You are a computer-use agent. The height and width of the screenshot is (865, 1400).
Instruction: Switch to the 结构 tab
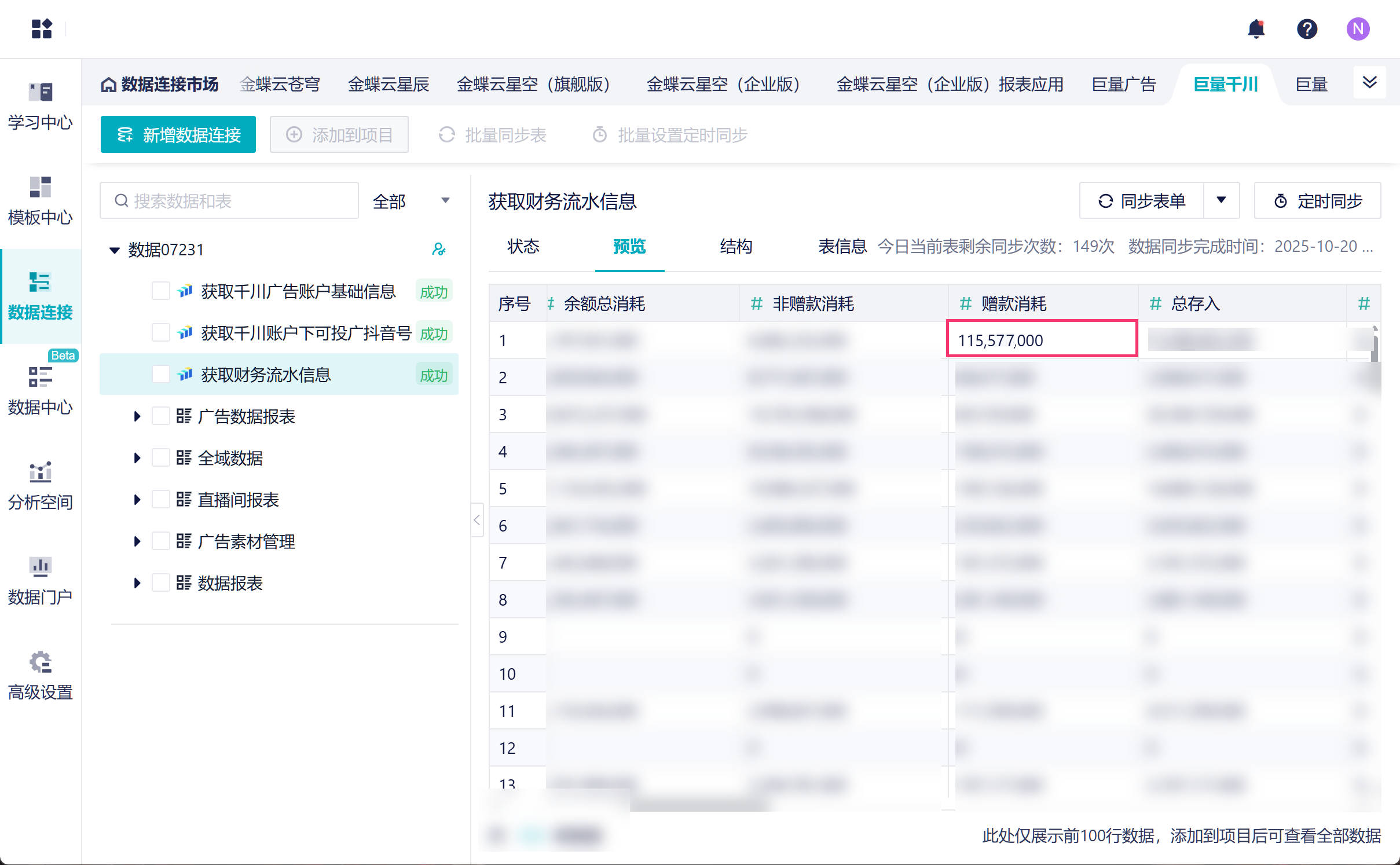coord(735,247)
